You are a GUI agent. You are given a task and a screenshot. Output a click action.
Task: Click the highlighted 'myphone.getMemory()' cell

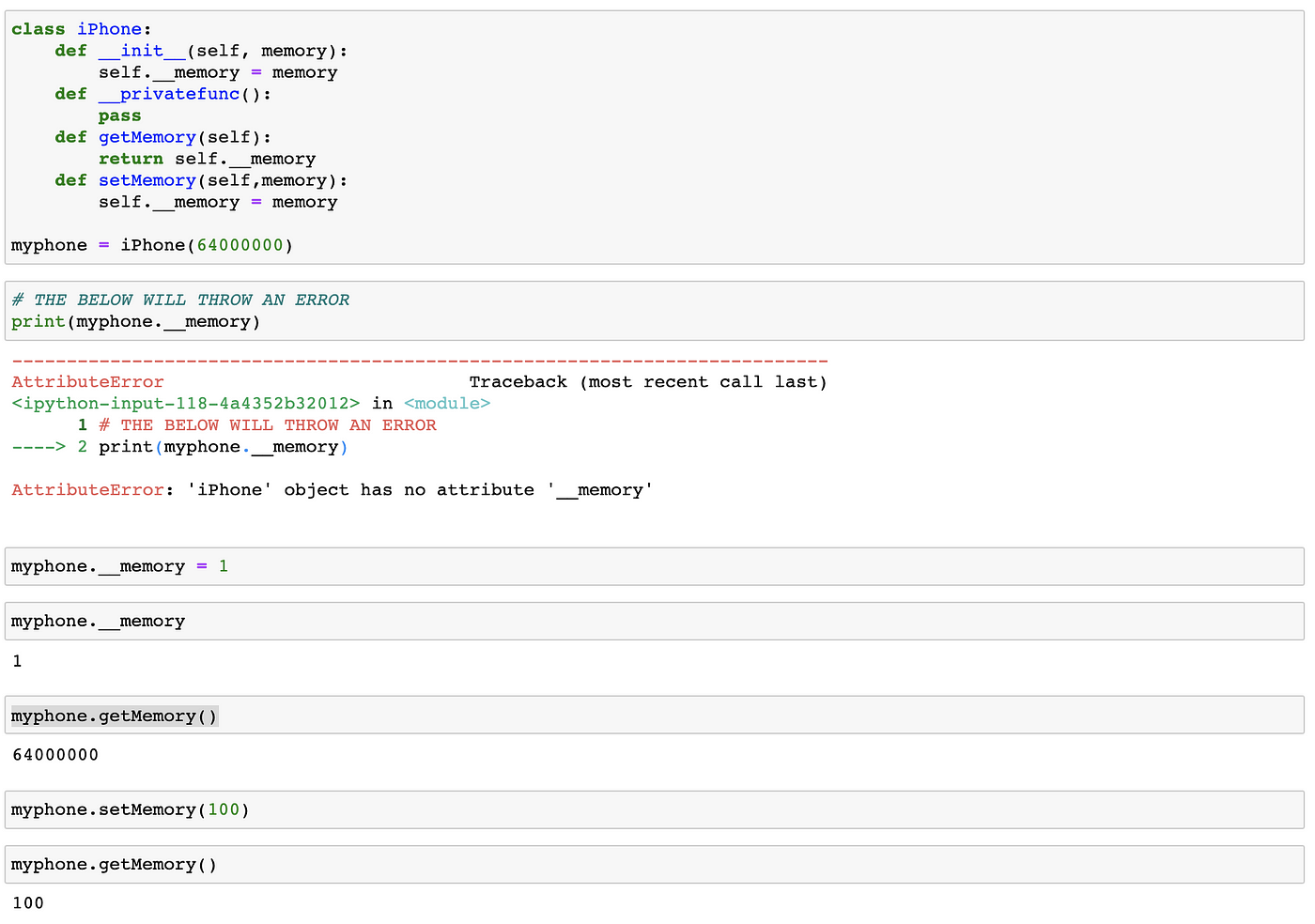tap(654, 716)
